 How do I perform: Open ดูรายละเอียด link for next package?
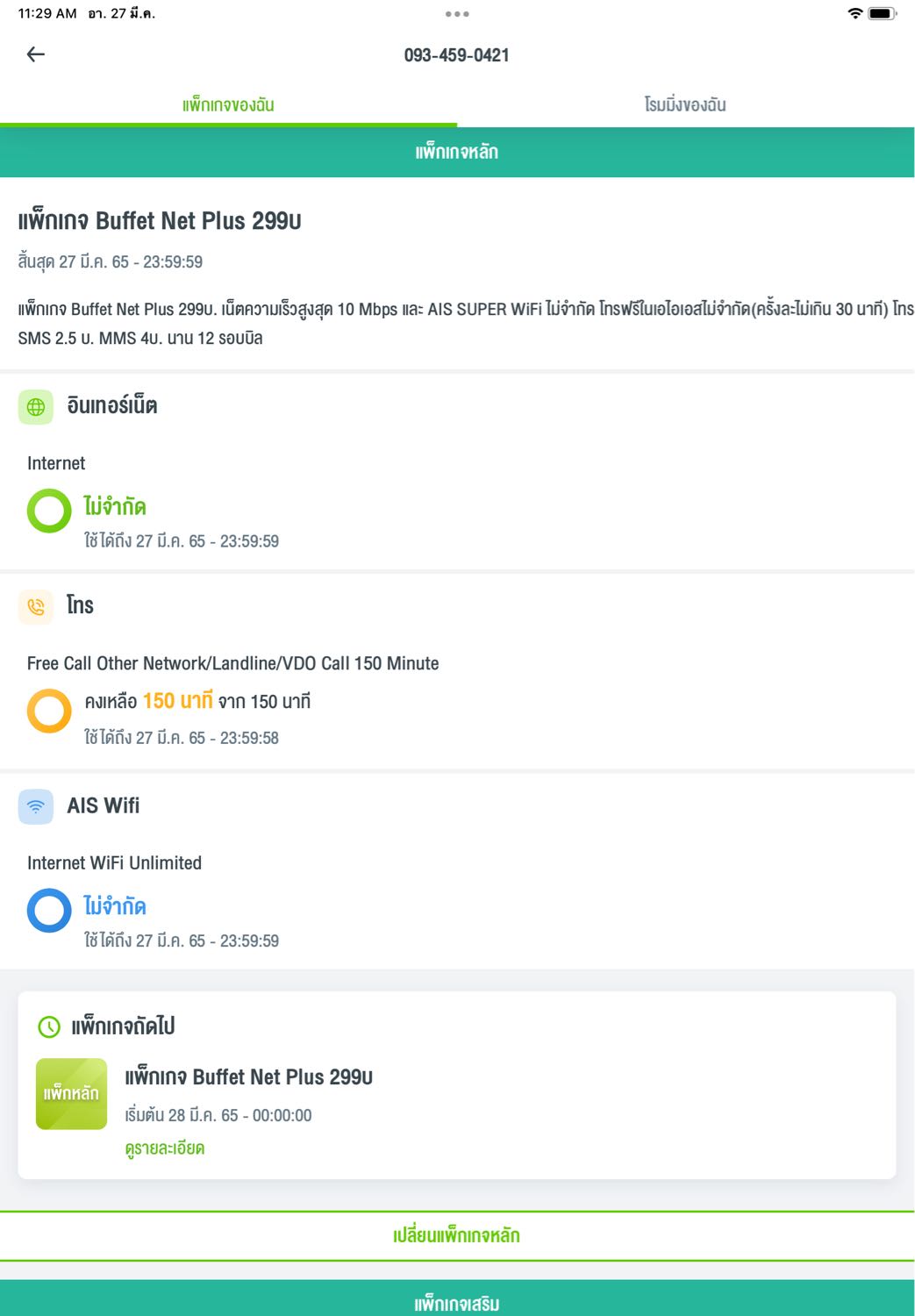click(165, 1148)
